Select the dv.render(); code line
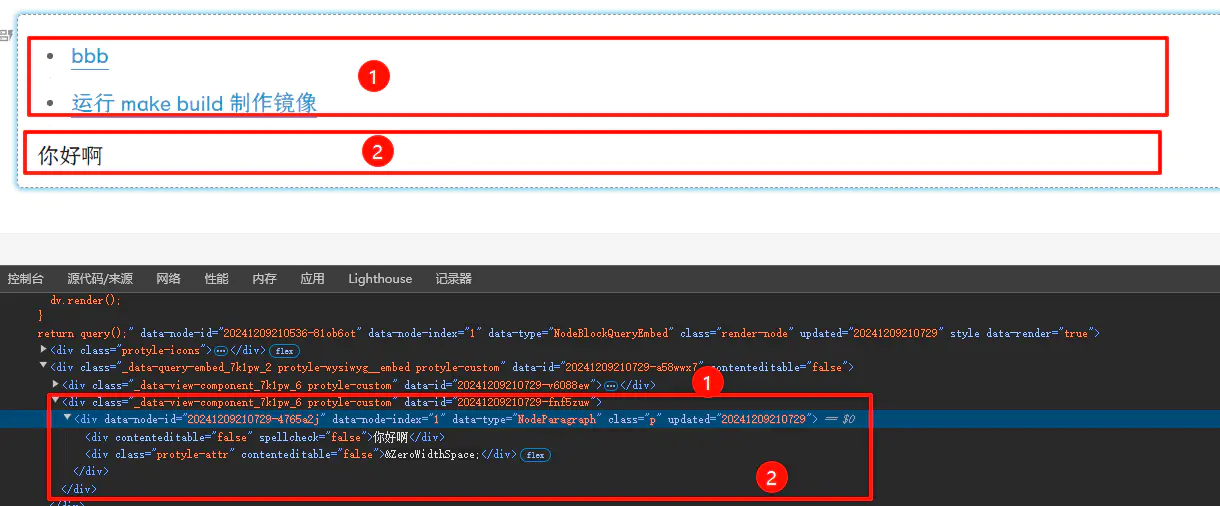The height and width of the screenshot is (506, 1220). click(x=85, y=299)
